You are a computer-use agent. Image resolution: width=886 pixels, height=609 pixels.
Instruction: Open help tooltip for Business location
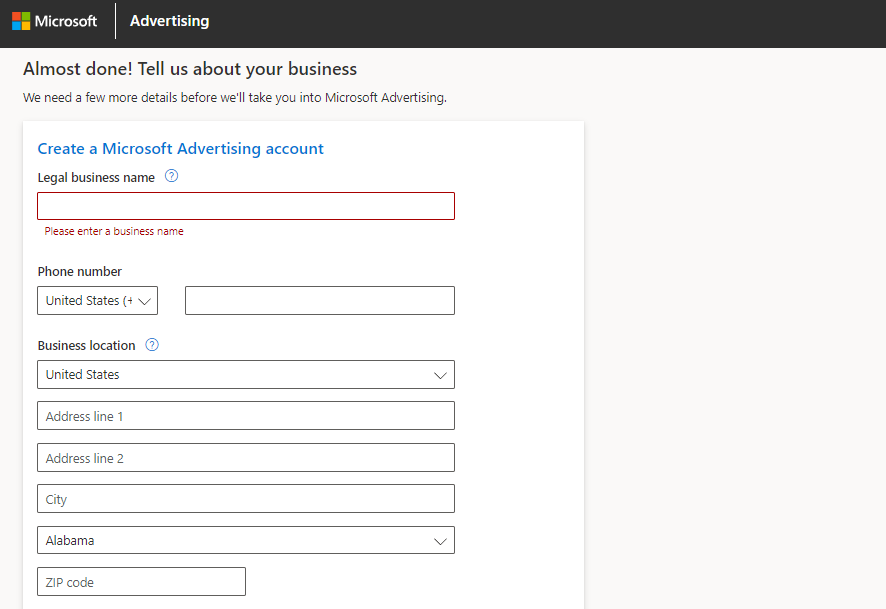(152, 345)
